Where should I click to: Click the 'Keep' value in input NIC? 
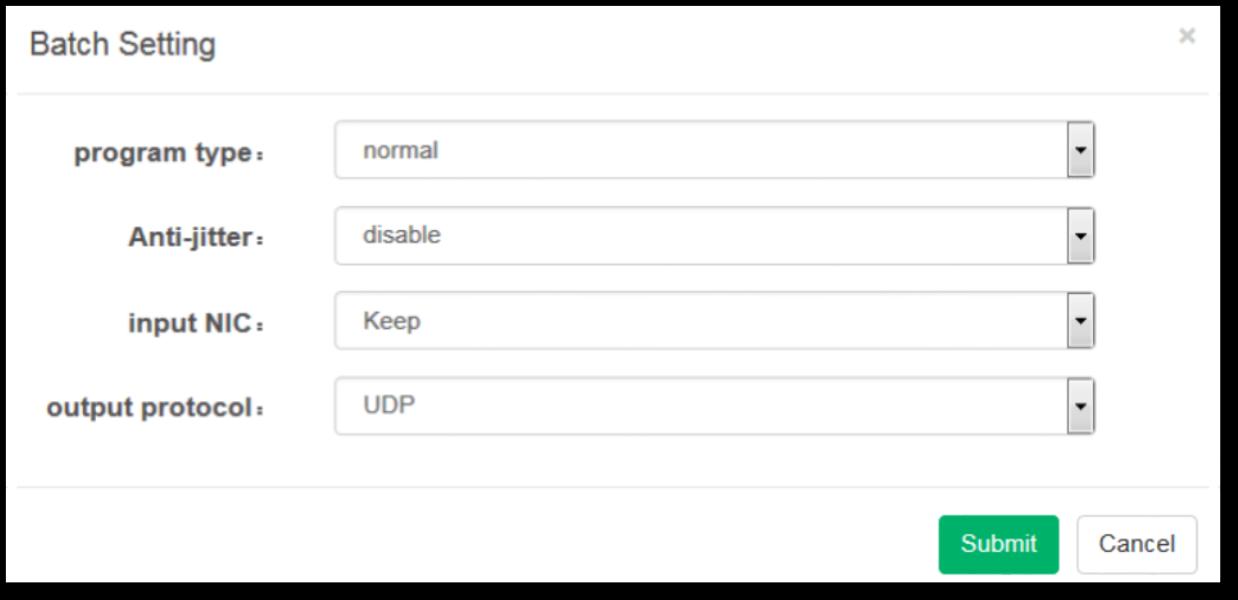[391, 321]
